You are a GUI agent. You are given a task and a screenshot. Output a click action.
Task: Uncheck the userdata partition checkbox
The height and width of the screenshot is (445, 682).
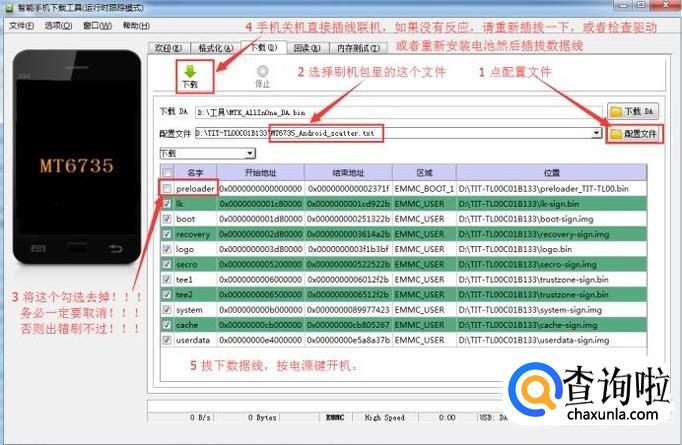167,340
